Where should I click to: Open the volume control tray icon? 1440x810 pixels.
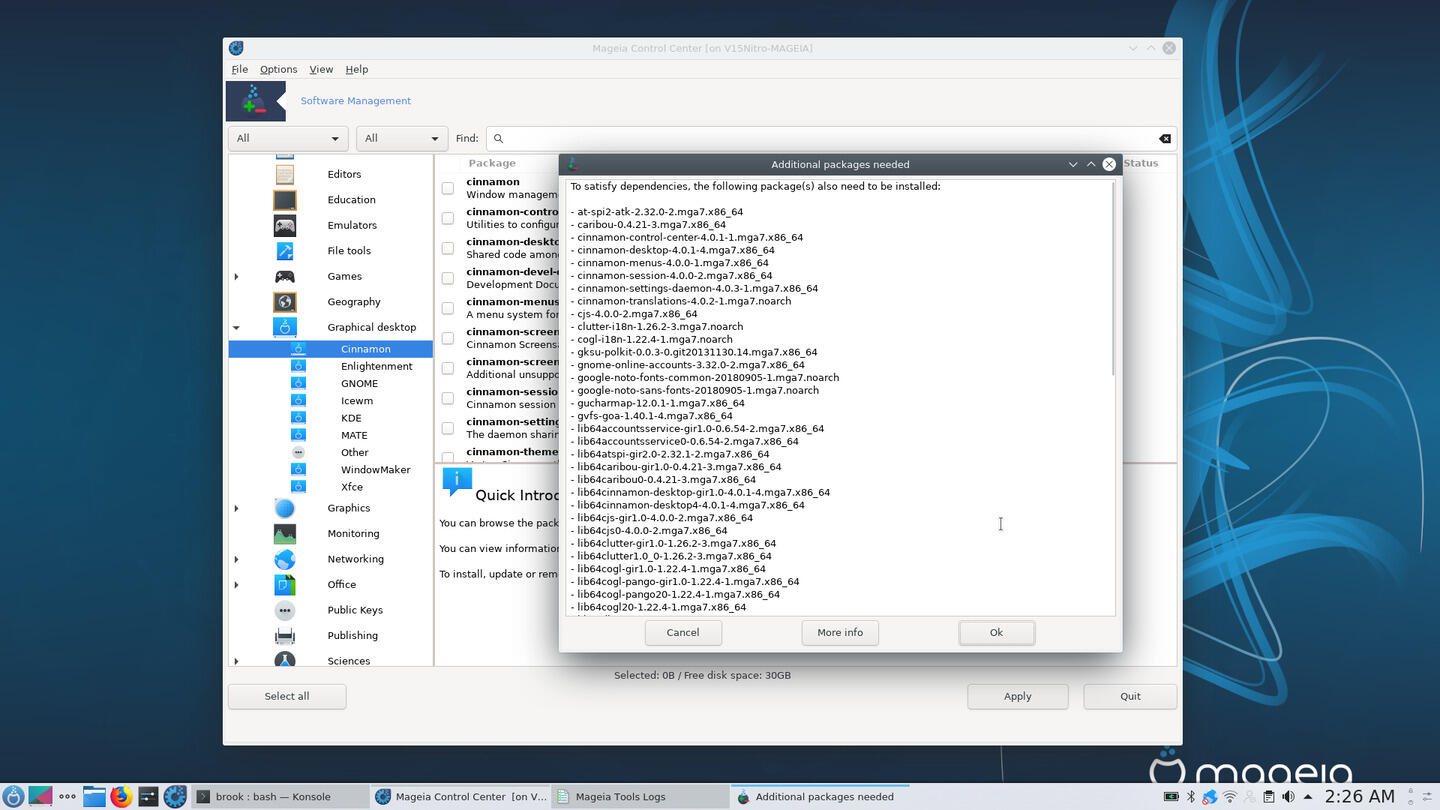[1288, 797]
